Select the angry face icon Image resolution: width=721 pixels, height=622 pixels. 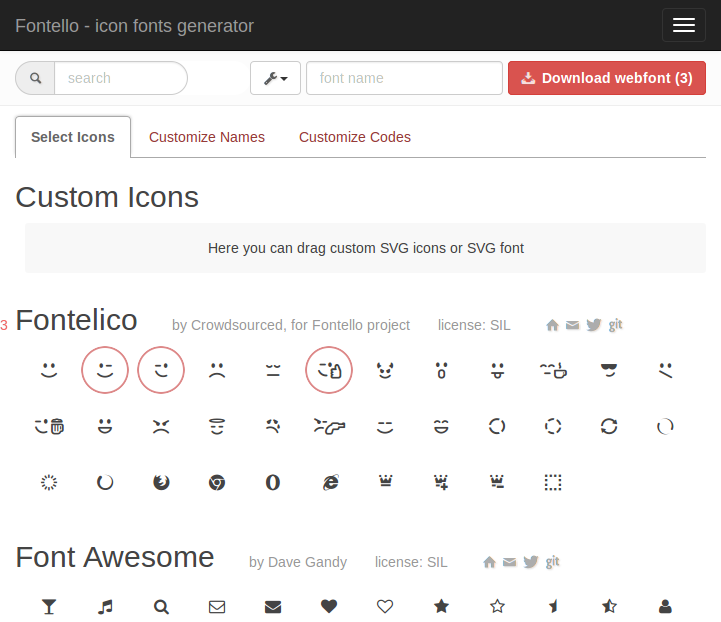point(161,426)
